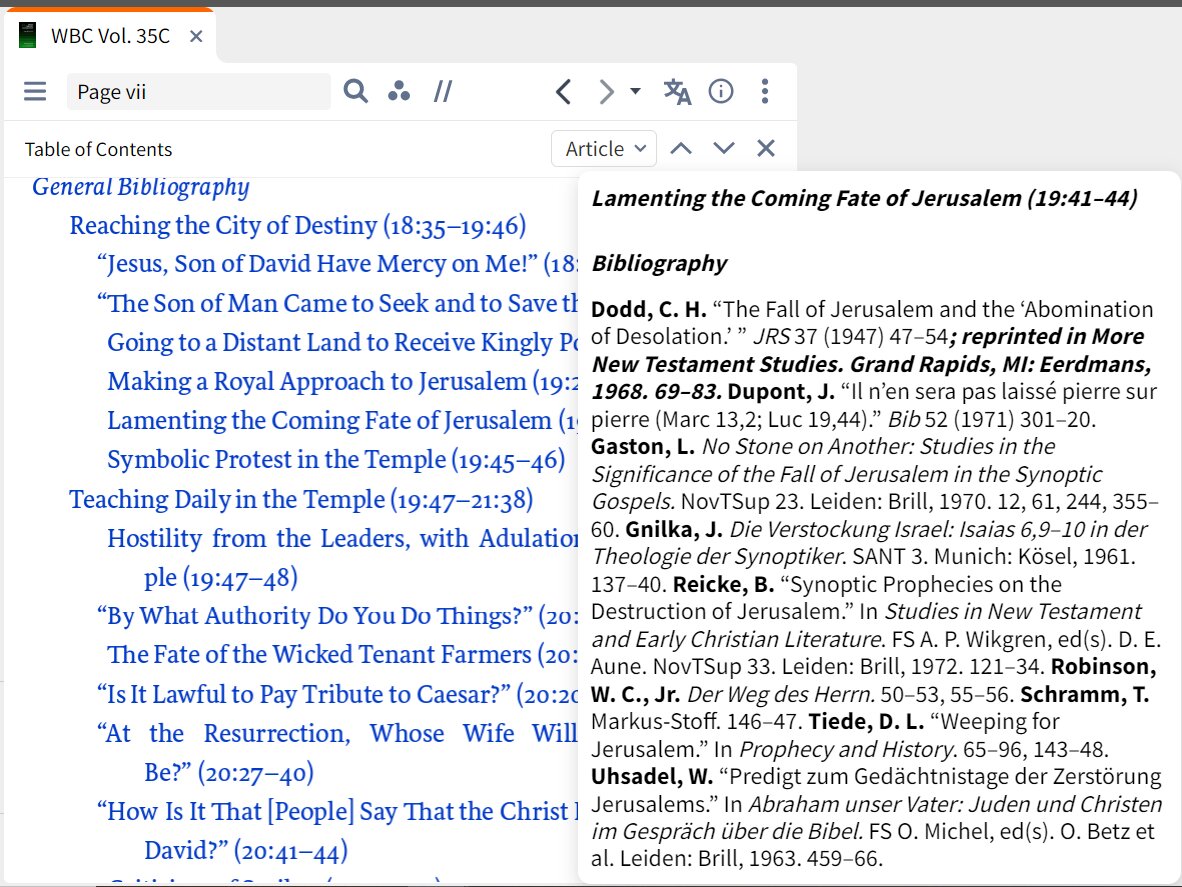
Task: Open Reaching the City of Destiny section
Action: pyautogui.click(x=298, y=225)
